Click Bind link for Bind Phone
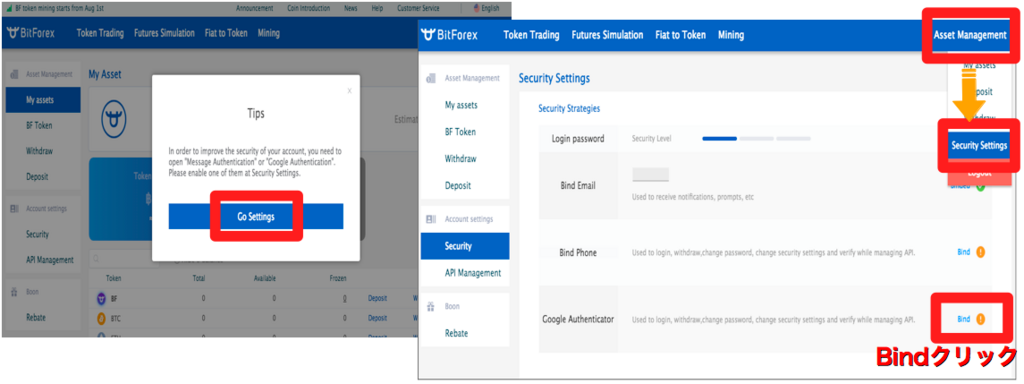Viewport: 1024px width, 384px height. [963, 252]
